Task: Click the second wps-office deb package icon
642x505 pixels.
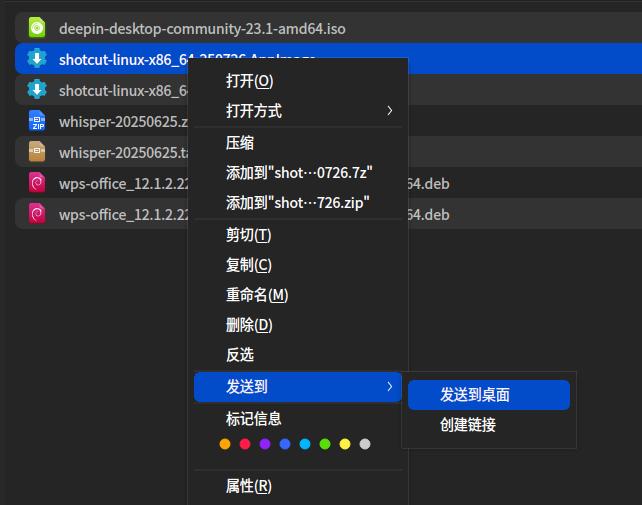Action: point(37,214)
